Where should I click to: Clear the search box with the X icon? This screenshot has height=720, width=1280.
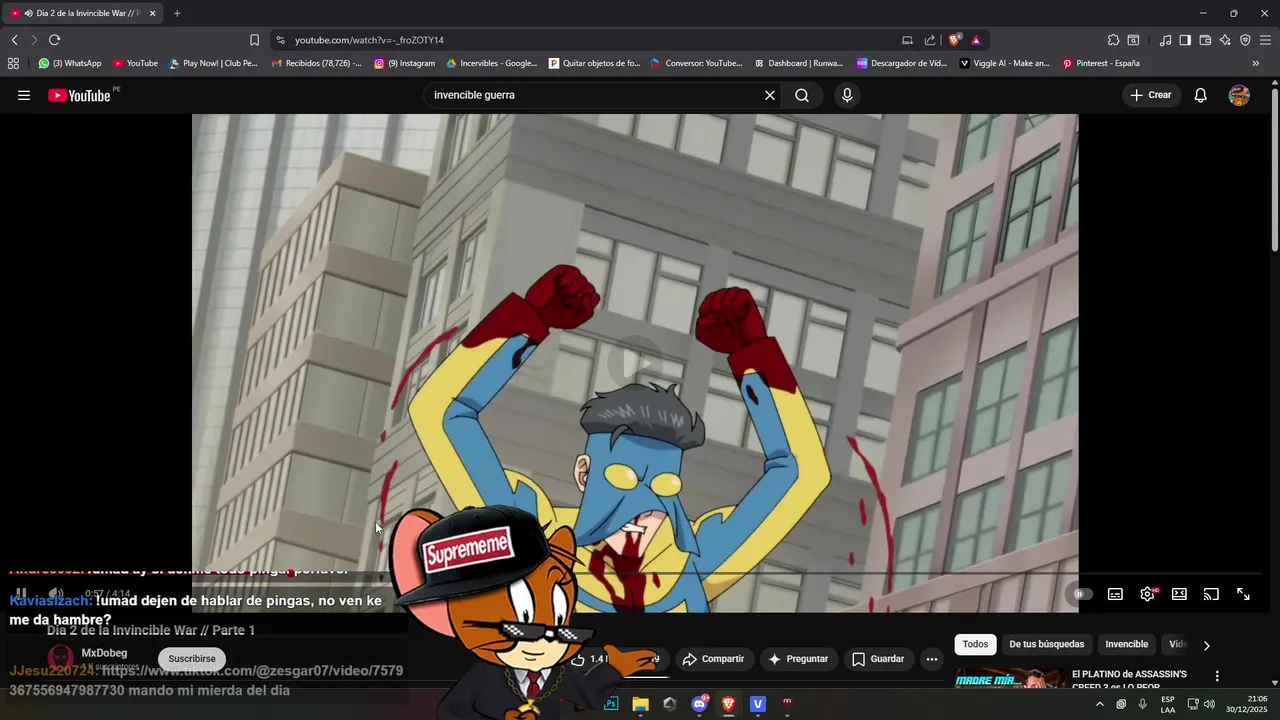click(770, 95)
